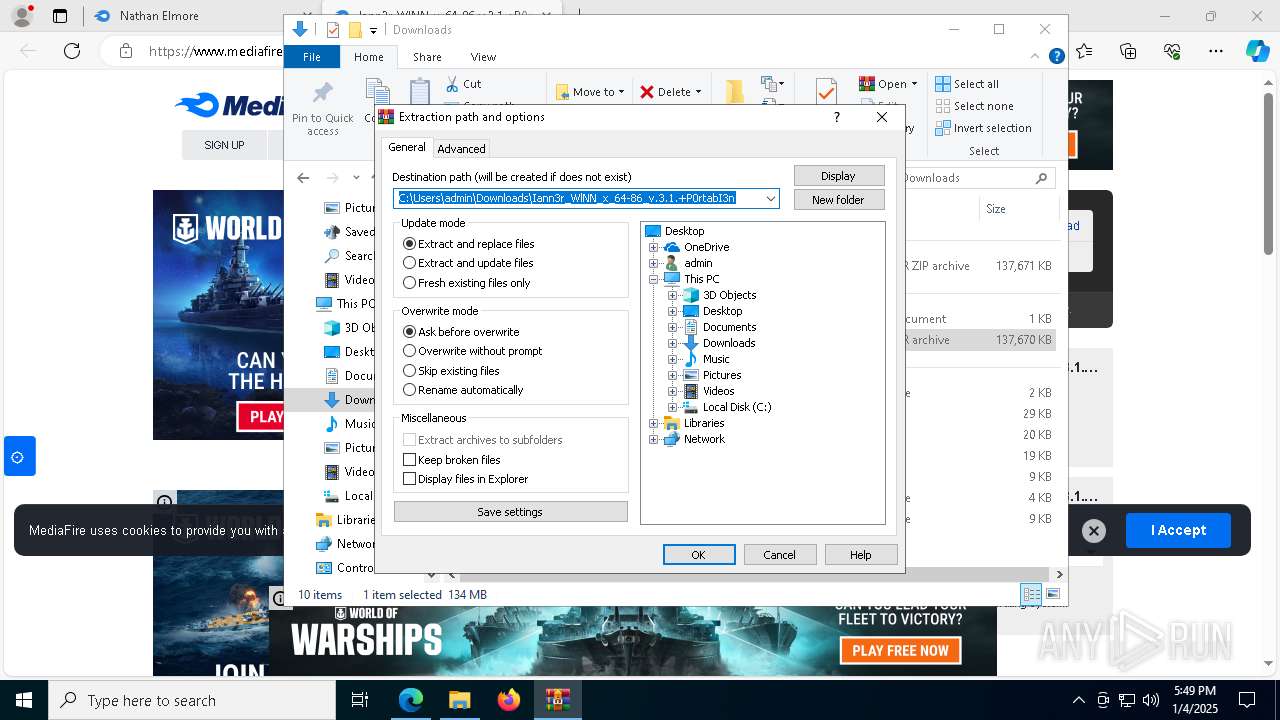The width and height of the screenshot is (1280, 720).
Task: Click Select all in Explorer ribbon
Action: point(967,84)
